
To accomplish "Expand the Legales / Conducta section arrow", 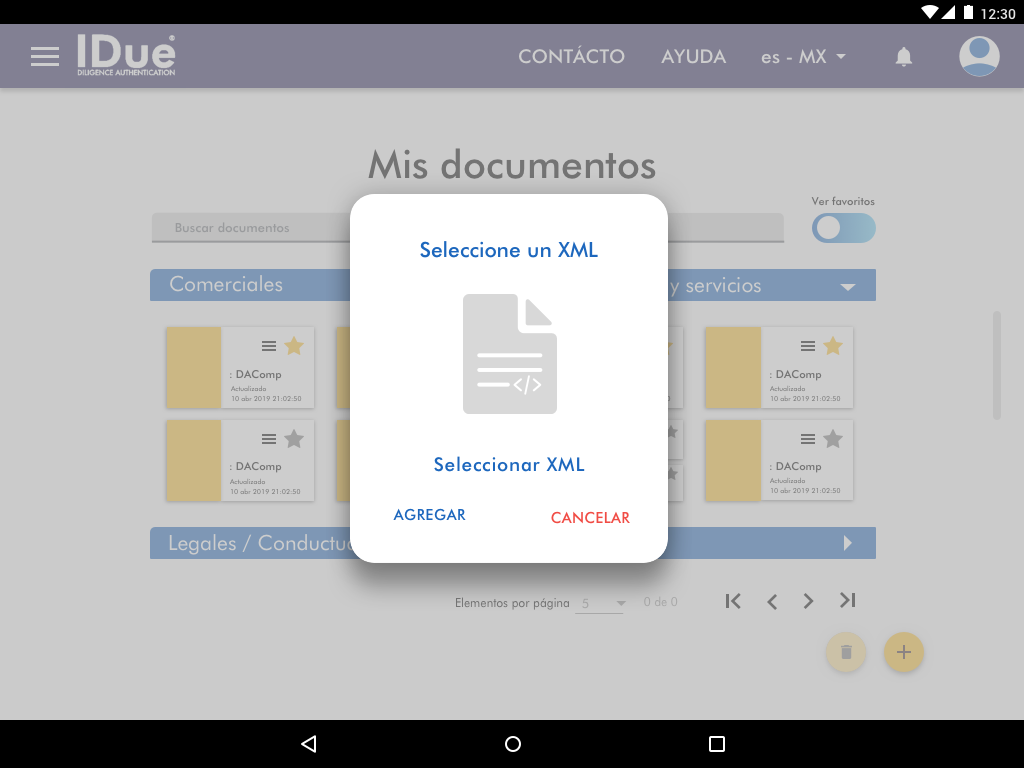I will [848, 543].
